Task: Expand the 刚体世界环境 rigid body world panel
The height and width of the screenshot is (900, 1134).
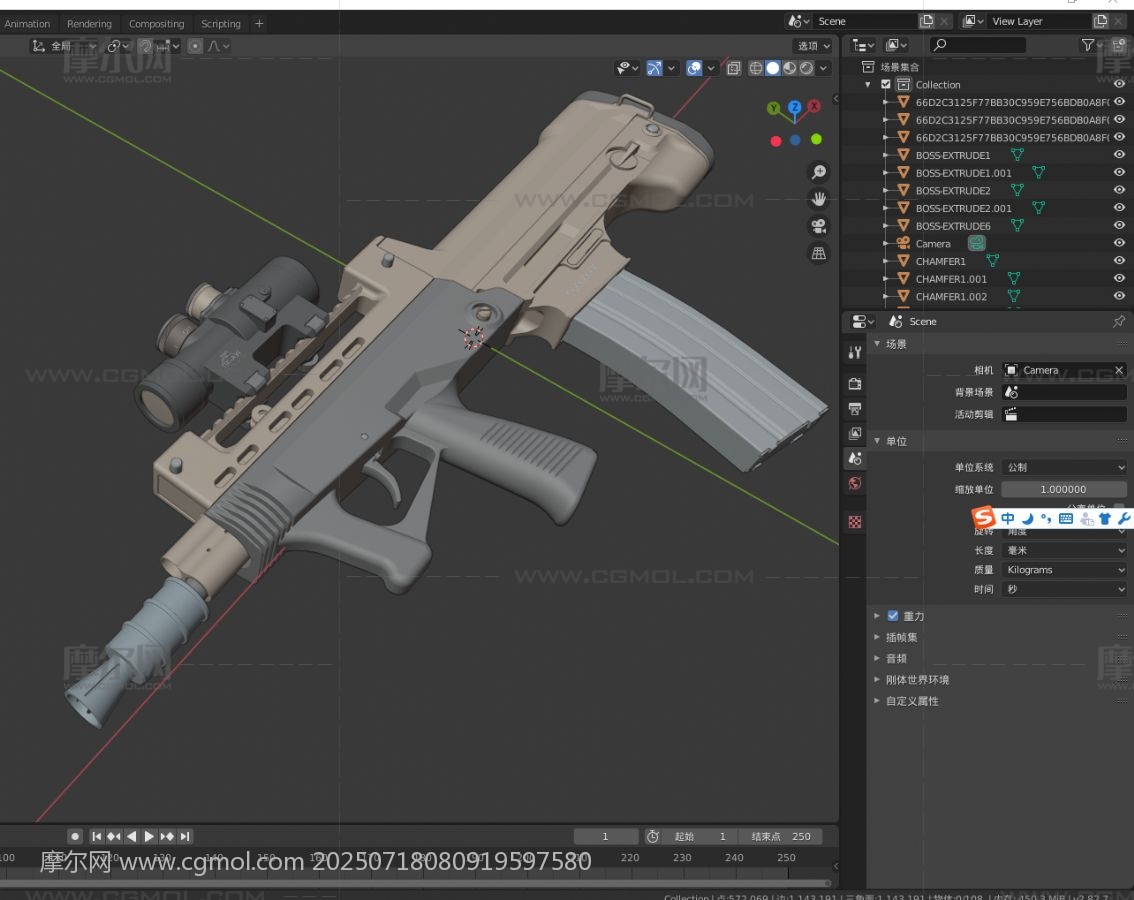Action: pyautogui.click(x=877, y=680)
